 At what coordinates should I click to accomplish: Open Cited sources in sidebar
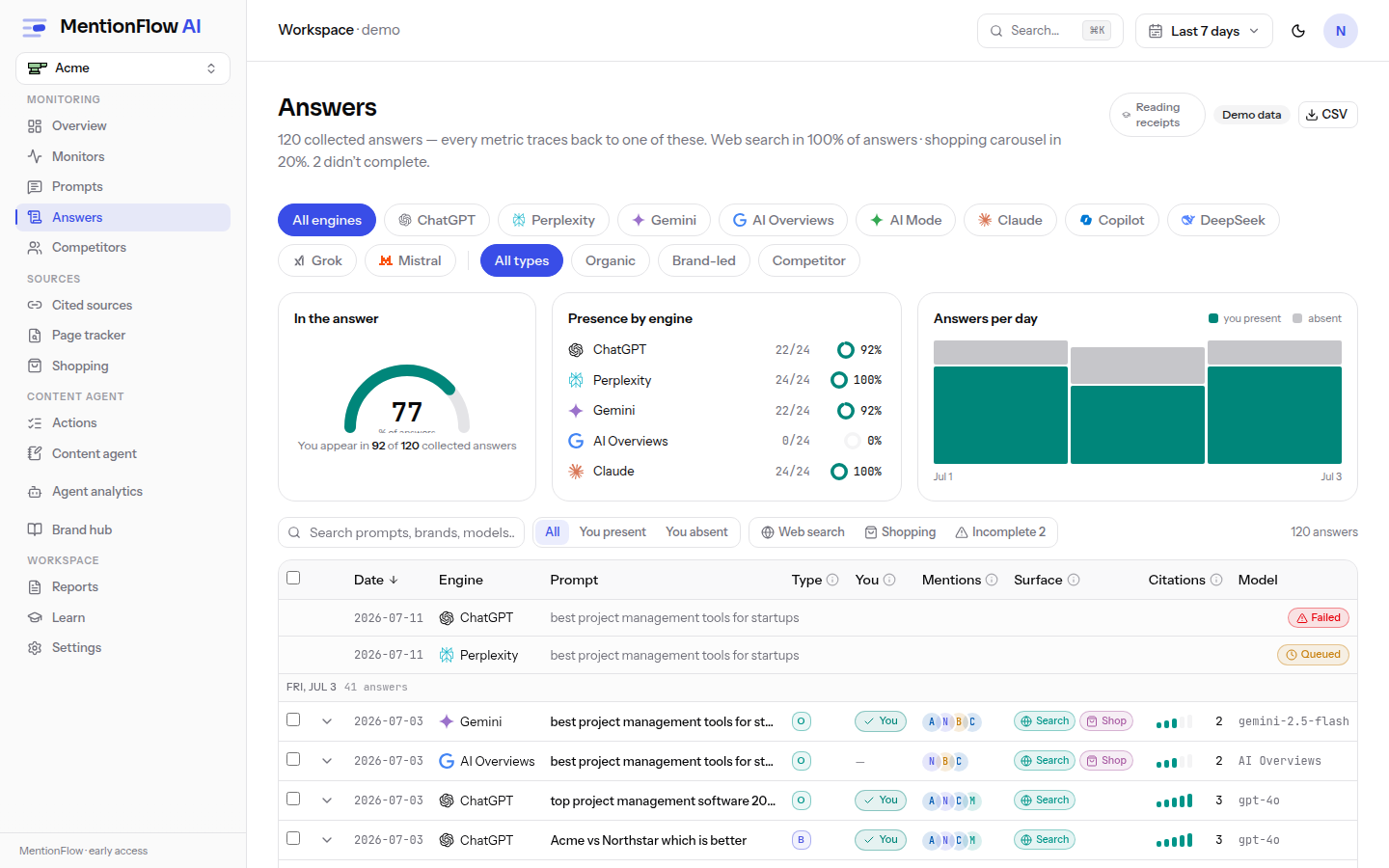[x=123, y=305]
